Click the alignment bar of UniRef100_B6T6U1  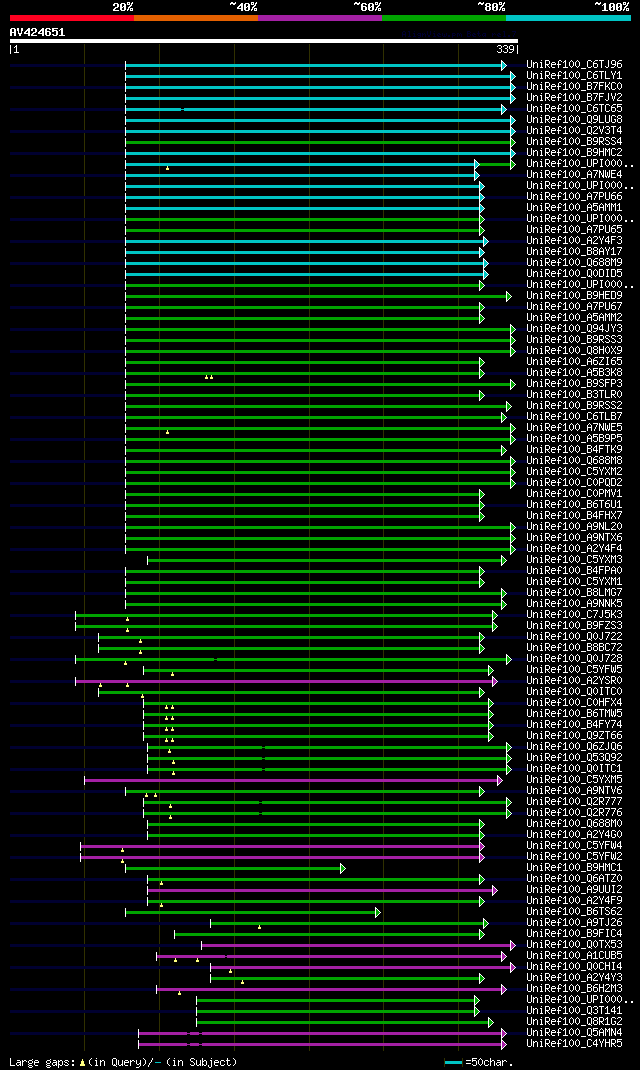click(x=305, y=506)
